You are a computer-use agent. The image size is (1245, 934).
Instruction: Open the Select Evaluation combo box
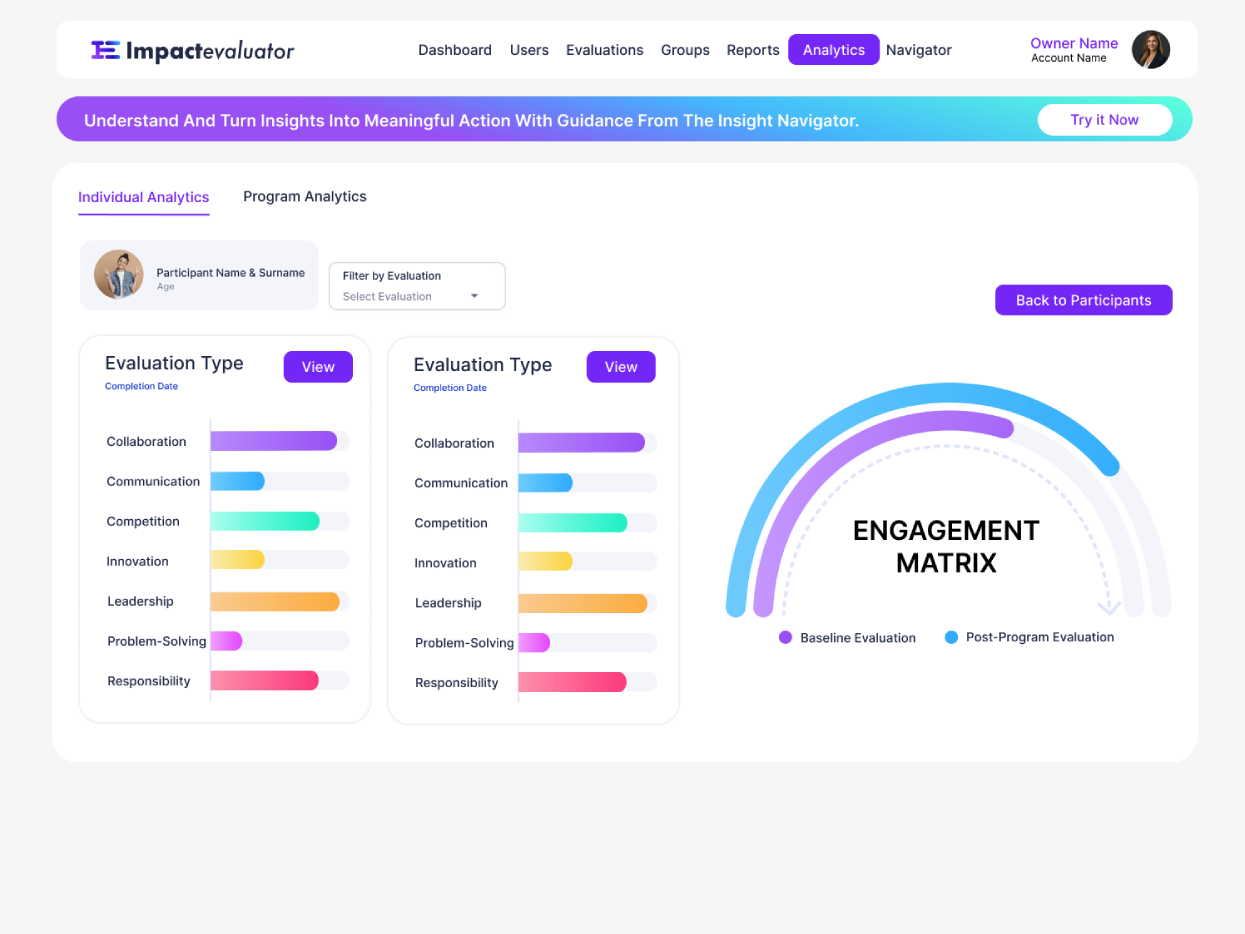[416, 287]
